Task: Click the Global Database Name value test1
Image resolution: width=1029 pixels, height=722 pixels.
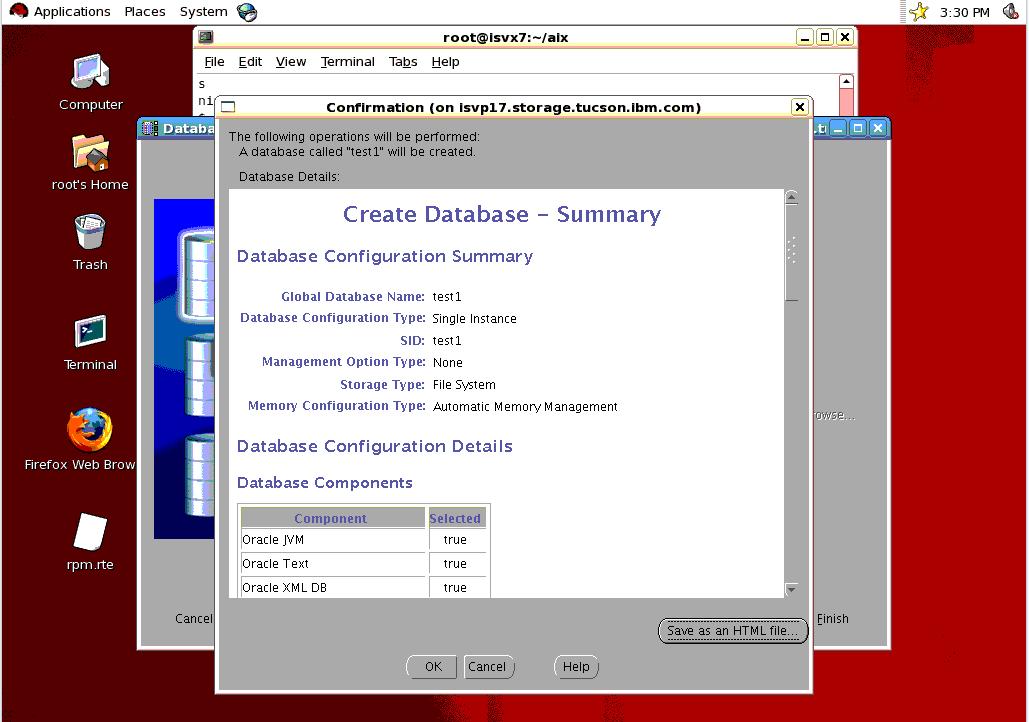Action: point(447,297)
